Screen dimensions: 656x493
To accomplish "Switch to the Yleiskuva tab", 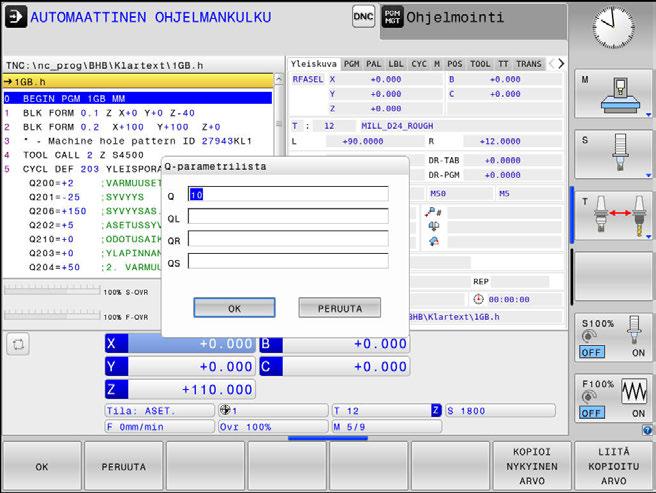I will point(314,64).
